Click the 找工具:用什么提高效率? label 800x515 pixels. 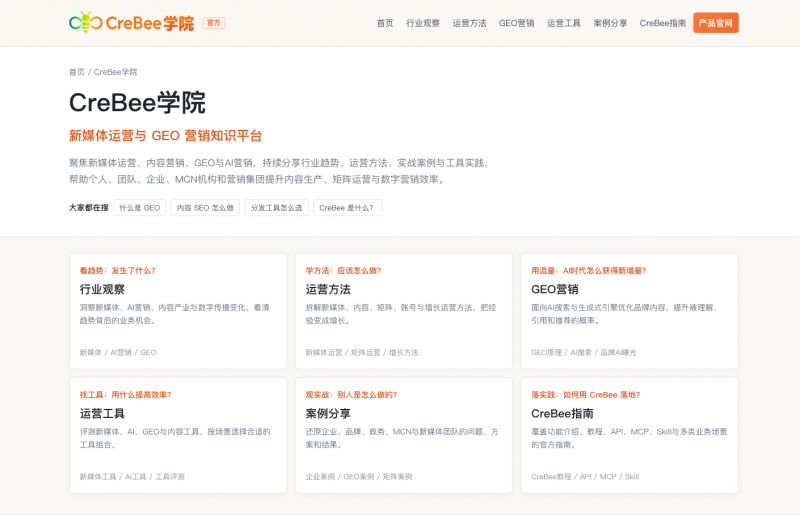[x=126, y=395]
